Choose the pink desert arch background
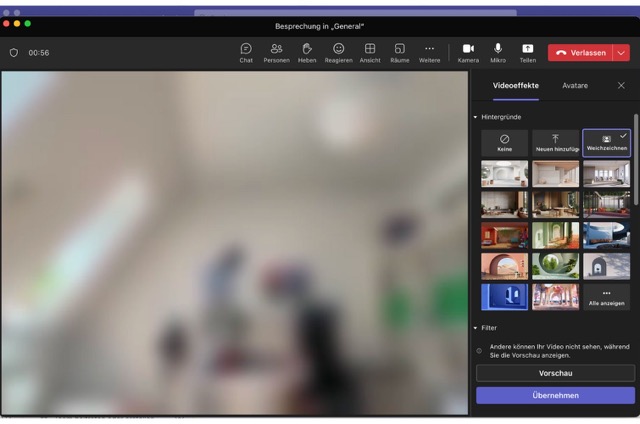Viewport: 640px width, 424px height. 504,266
